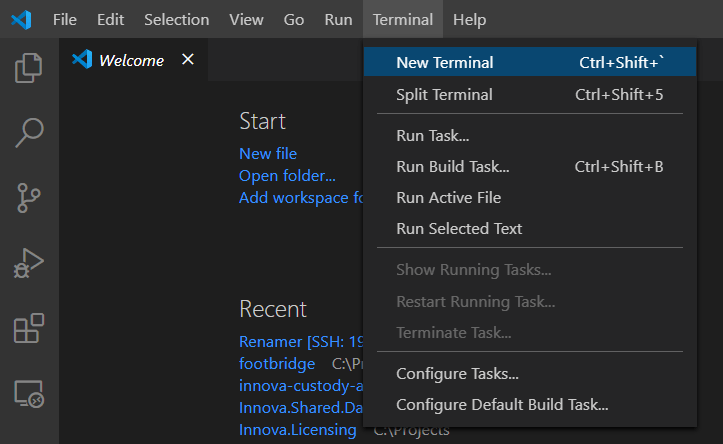Select Configure Default Build Task...
The height and width of the screenshot is (444, 723).
pos(502,405)
